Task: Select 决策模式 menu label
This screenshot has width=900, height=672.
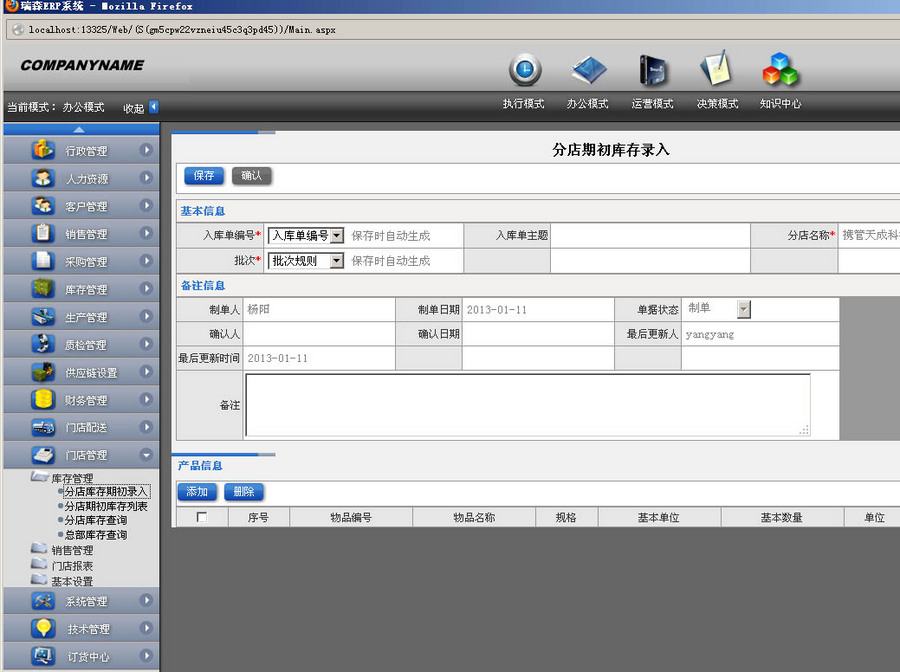Action: tap(717, 104)
